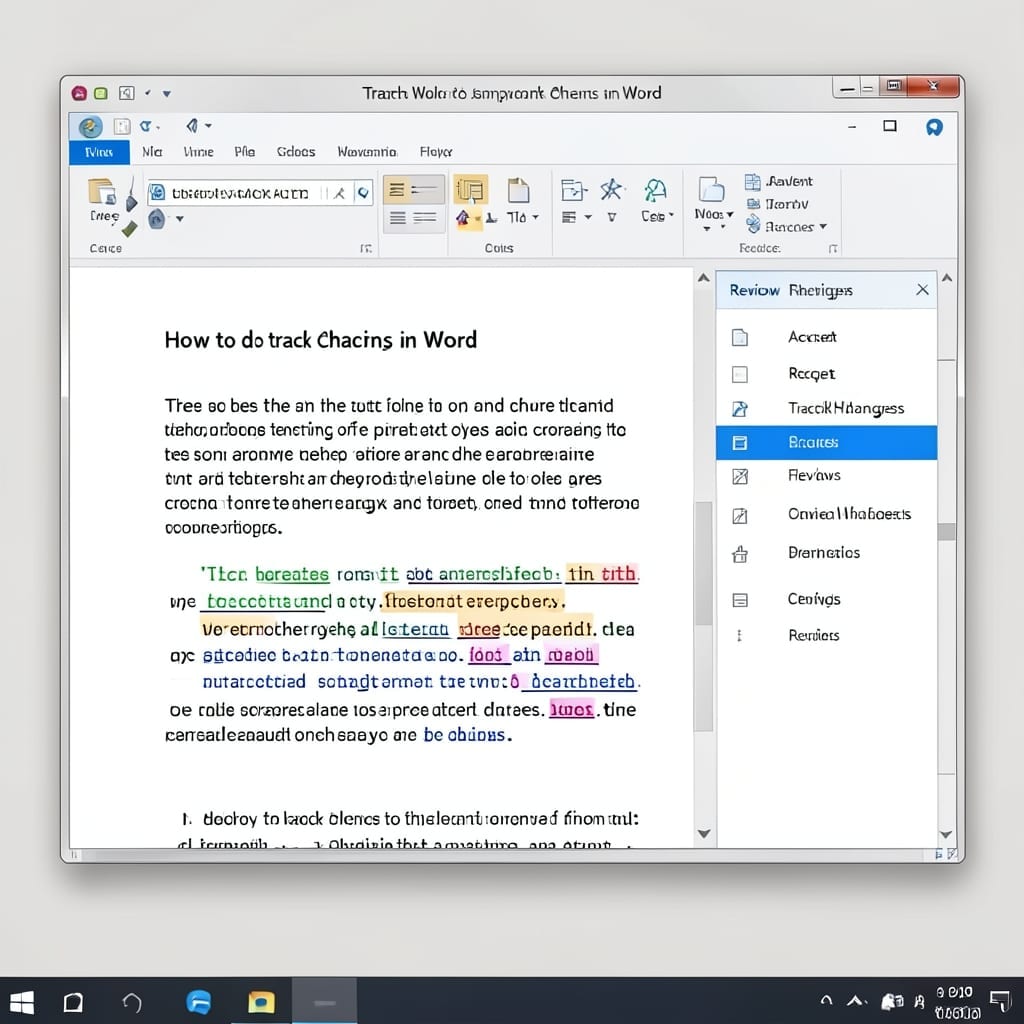The width and height of the screenshot is (1024, 1024).
Task: Click the font box's end dropdown icon
Action: pos(363,193)
